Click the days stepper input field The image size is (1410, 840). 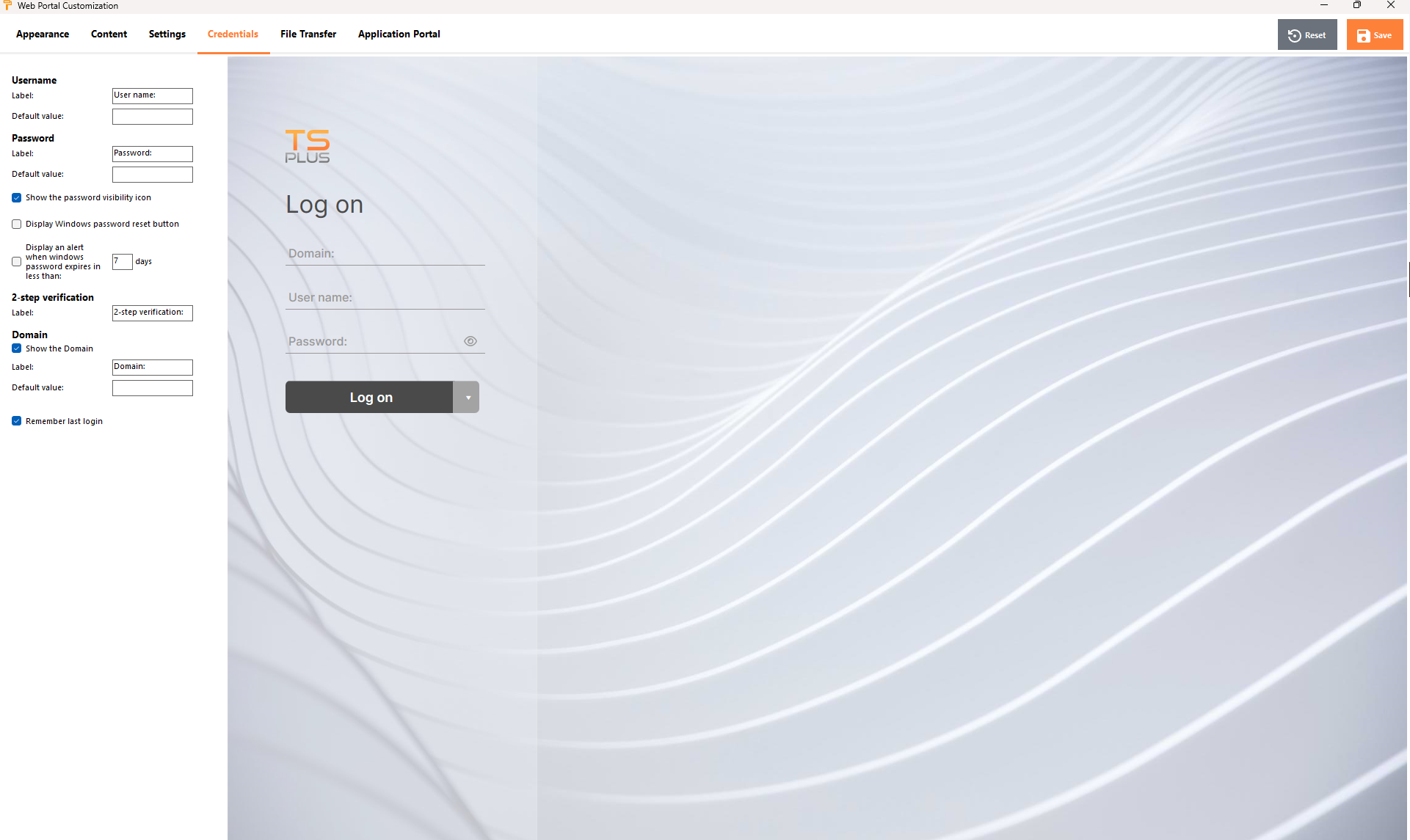pyautogui.click(x=121, y=261)
